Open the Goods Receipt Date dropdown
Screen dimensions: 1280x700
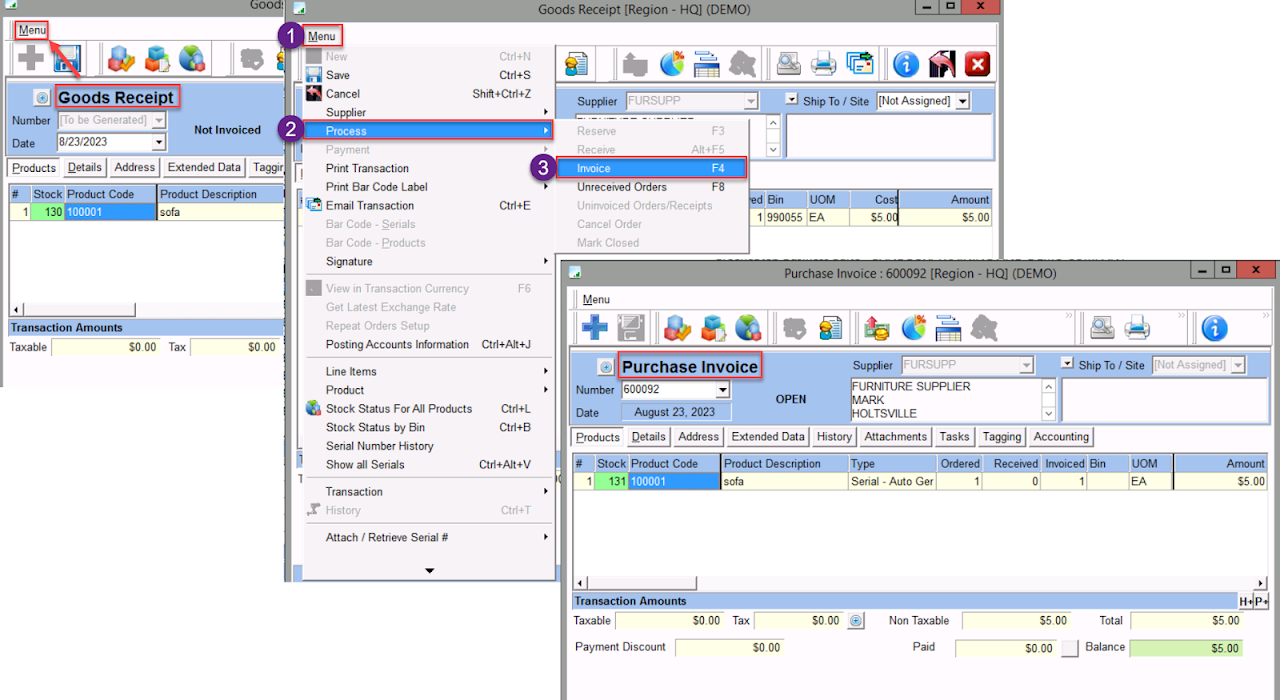158,143
